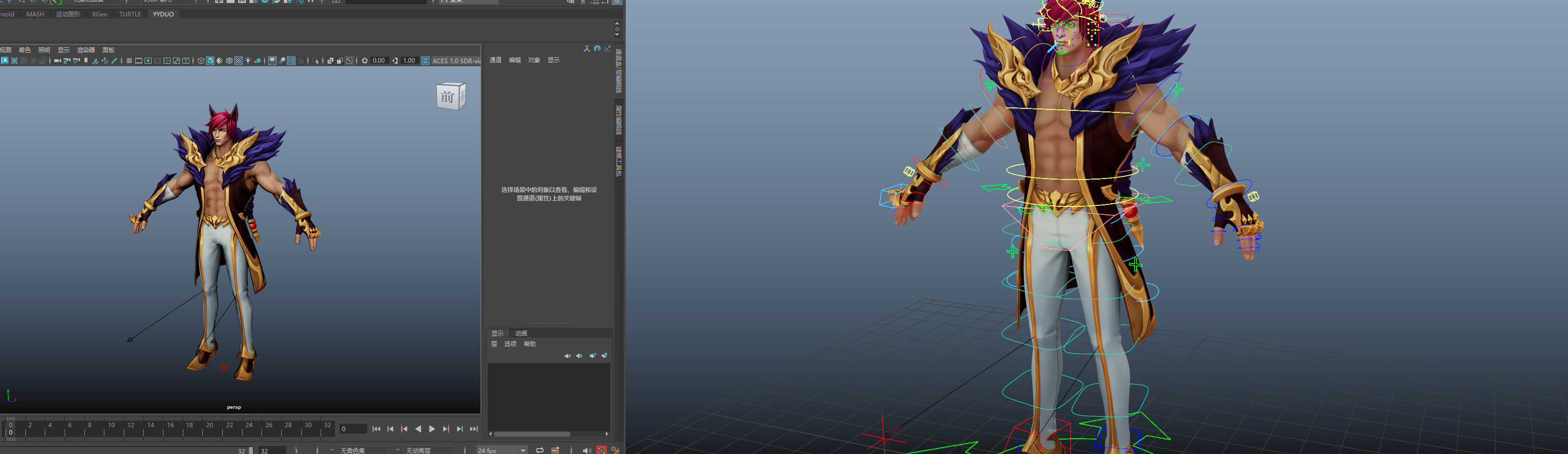Toggle smooth shade all cube button

coord(211,61)
